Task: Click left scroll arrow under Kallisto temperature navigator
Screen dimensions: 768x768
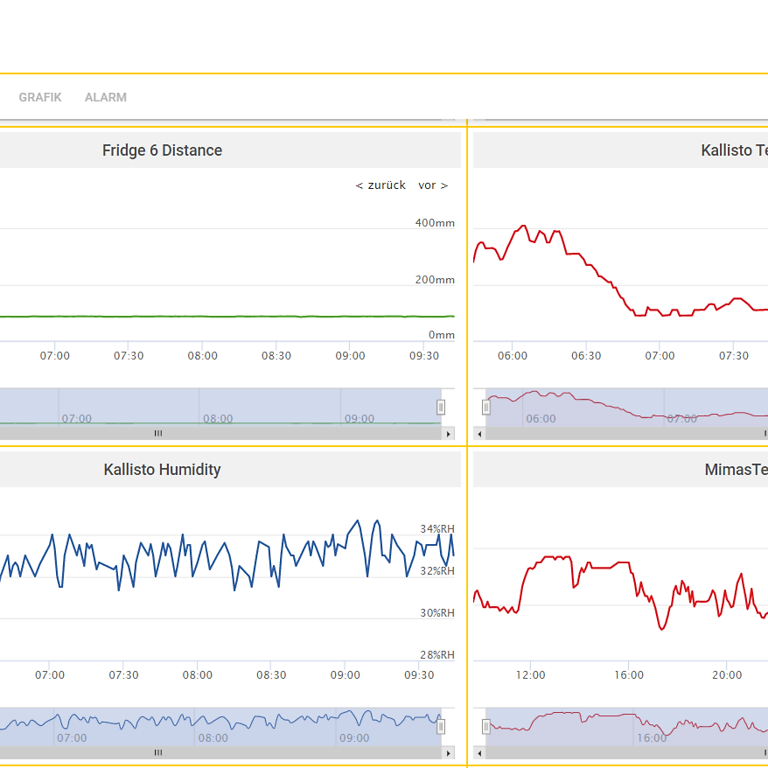Action: [479, 433]
